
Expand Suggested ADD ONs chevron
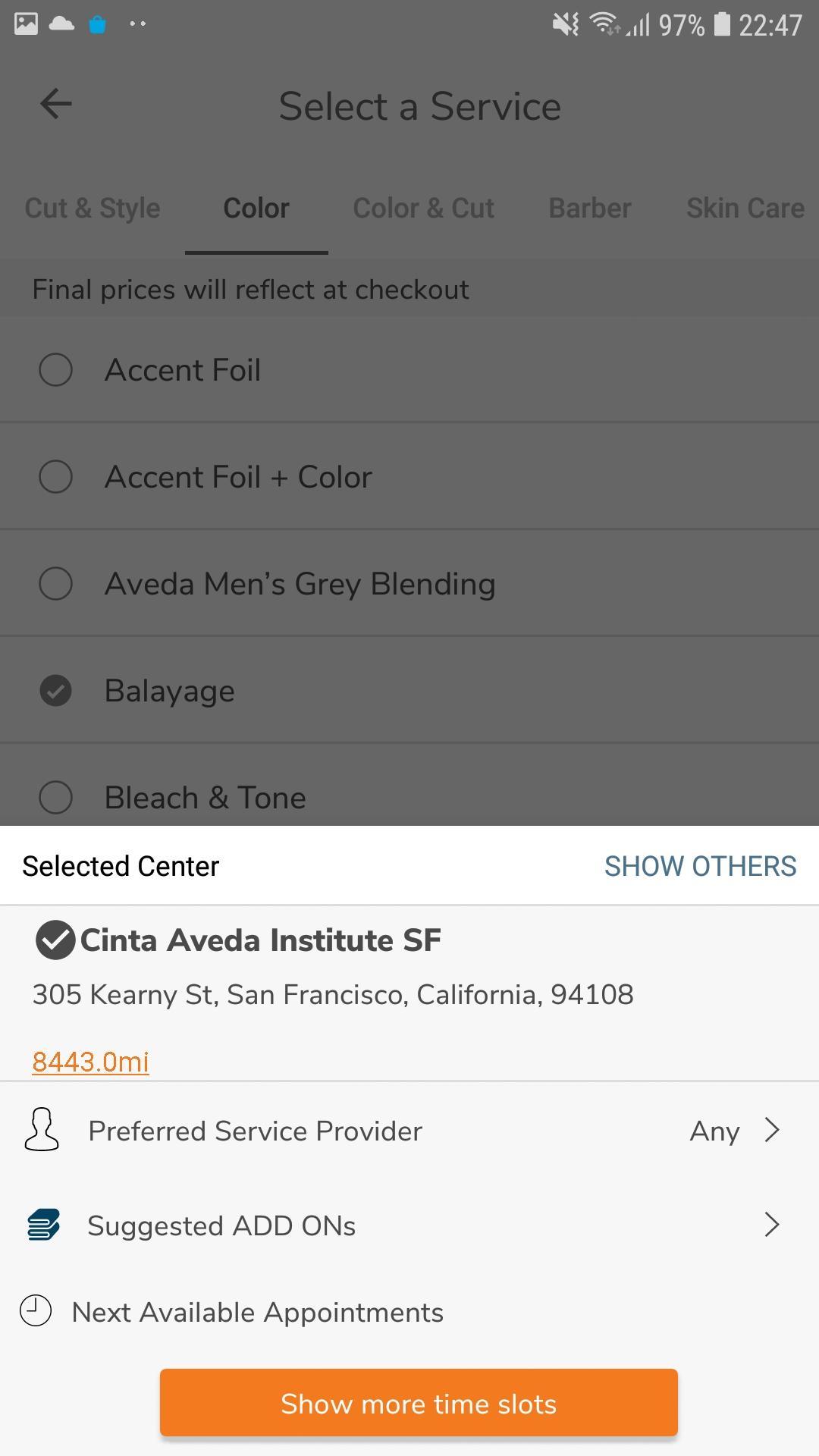coord(772,1225)
